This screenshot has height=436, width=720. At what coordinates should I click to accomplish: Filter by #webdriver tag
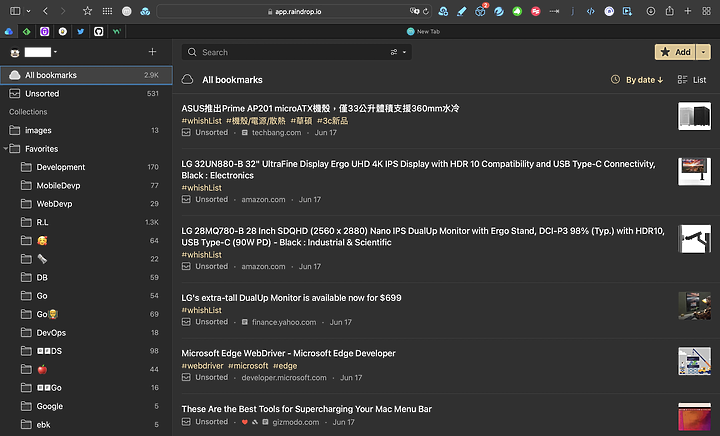point(202,366)
